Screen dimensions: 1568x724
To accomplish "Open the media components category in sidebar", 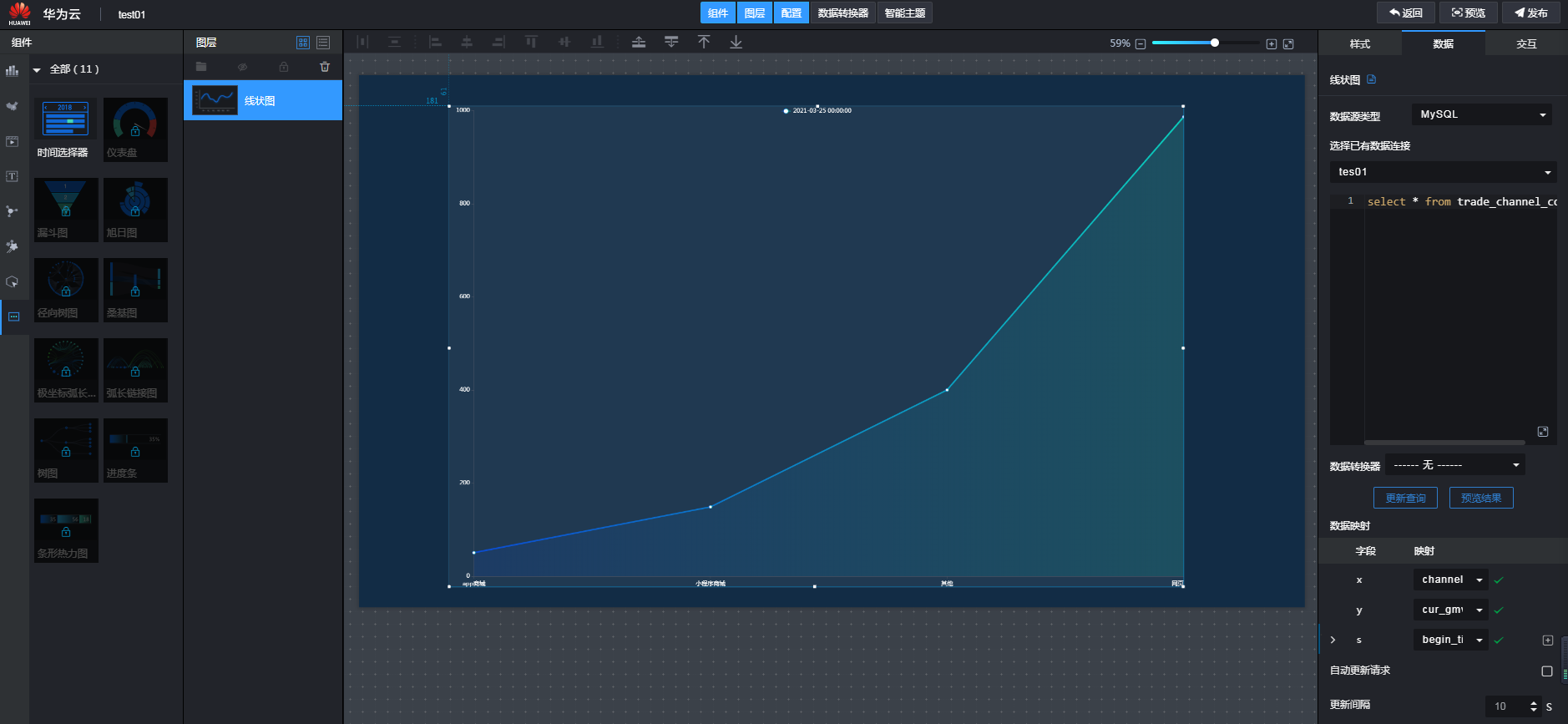I will pos(13,141).
